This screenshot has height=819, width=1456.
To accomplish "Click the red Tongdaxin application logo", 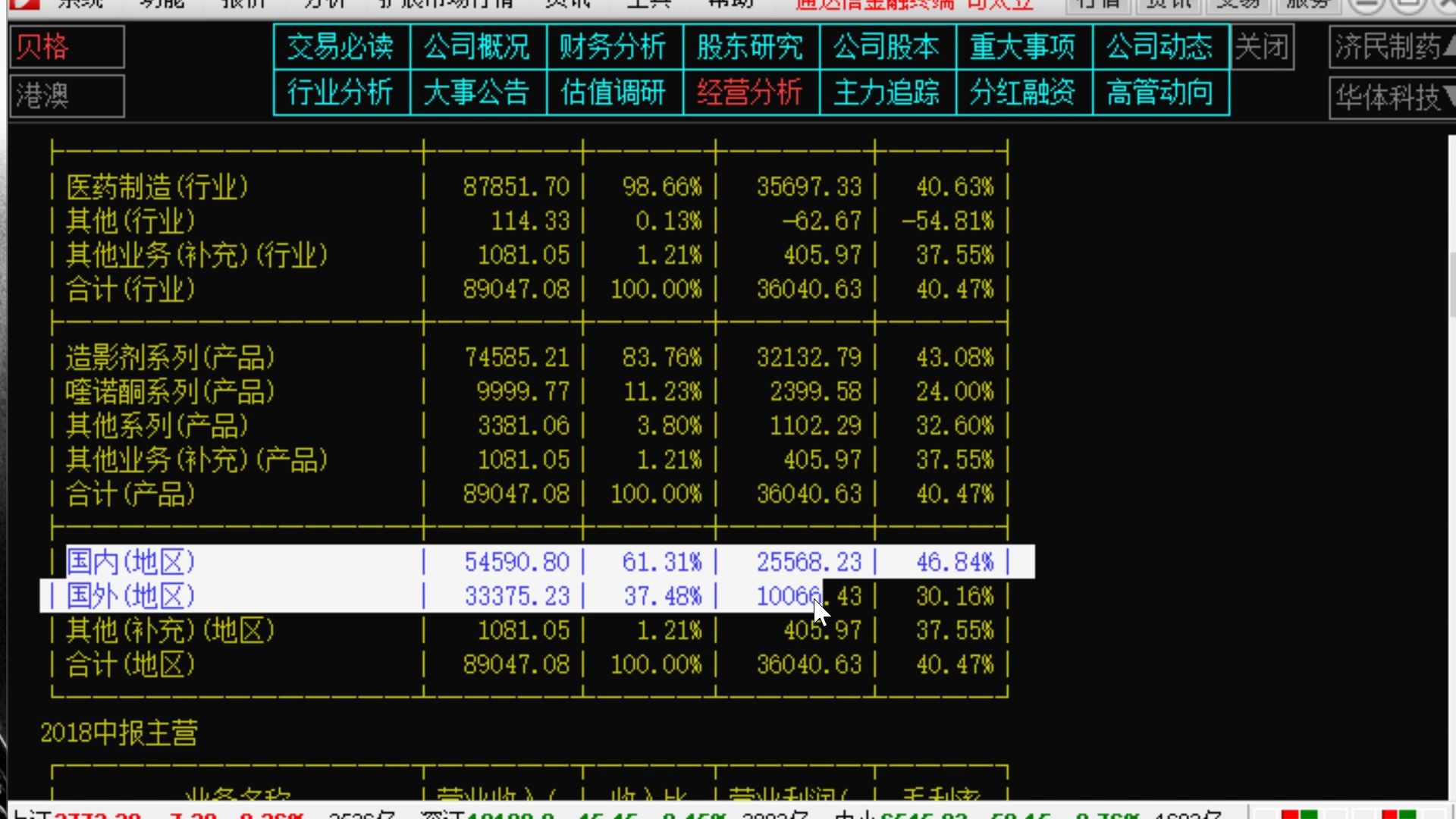I will (x=25, y=5).
